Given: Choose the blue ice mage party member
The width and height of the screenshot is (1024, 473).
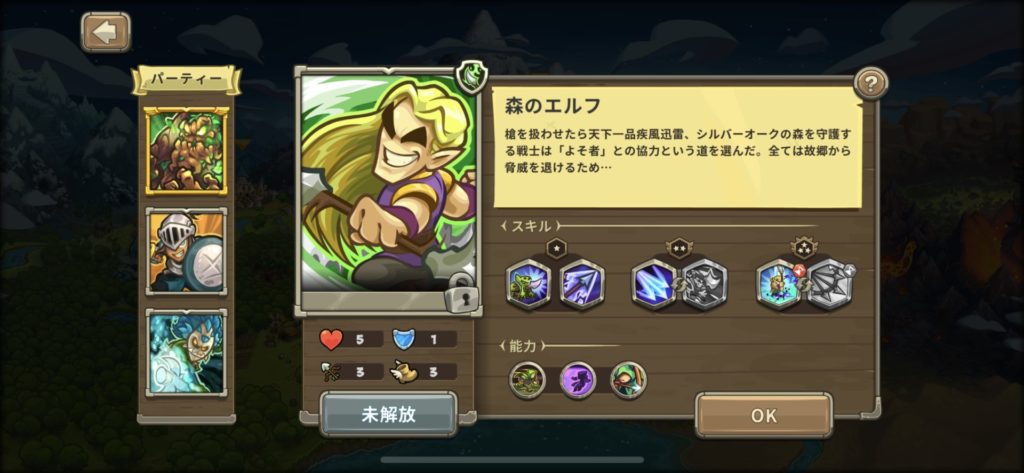Looking at the screenshot, I should [x=186, y=353].
